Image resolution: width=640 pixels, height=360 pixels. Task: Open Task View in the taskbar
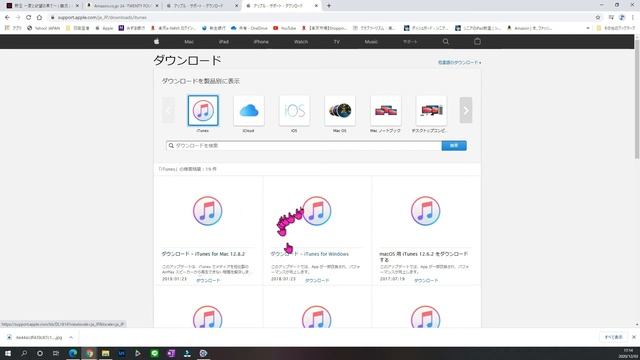[56, 353]
